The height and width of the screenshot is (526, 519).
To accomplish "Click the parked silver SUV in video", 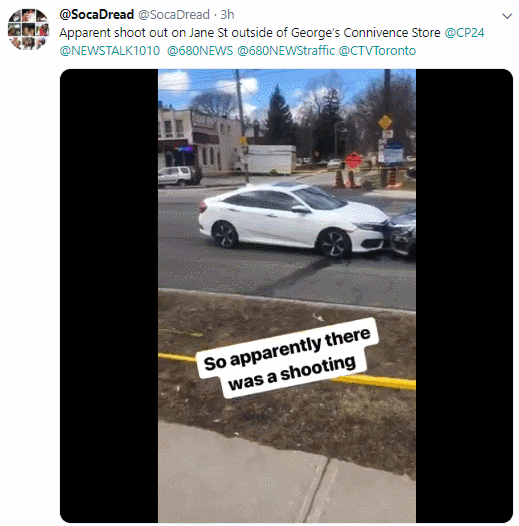I will click(x=180, y=175).
